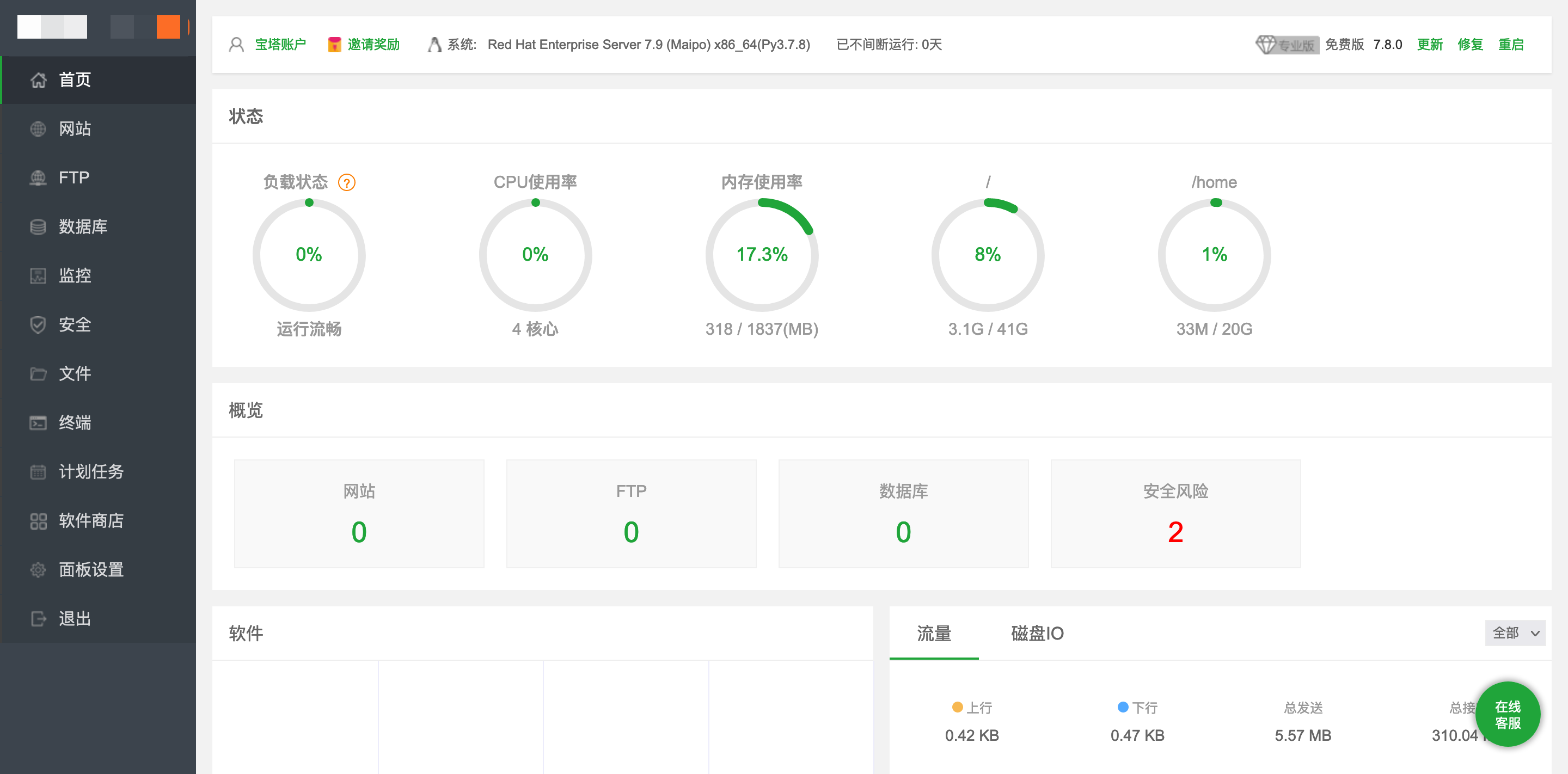Viewport: 1568px width, 774px height.
Task: Open the 数据库 database icon
Action: pos(38,227)
